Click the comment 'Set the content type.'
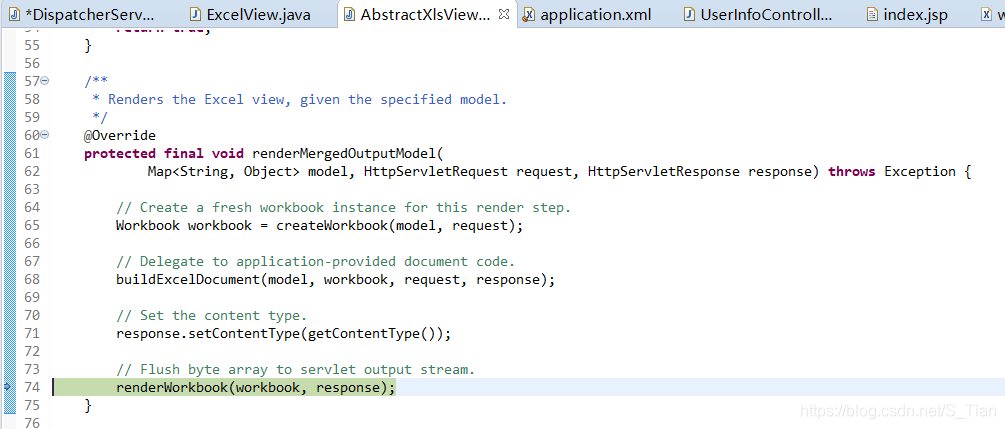This screenshot has height=429, width=1005. 212,315
